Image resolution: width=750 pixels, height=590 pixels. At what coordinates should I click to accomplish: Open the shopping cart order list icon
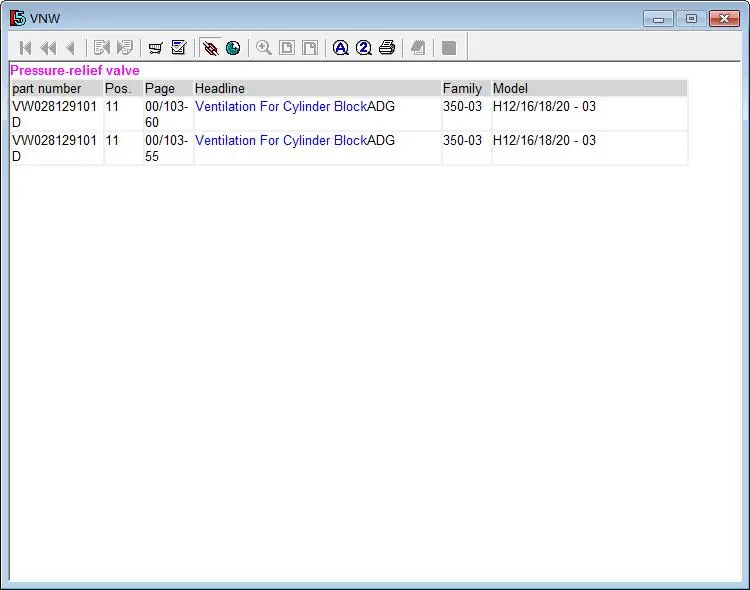155,48
